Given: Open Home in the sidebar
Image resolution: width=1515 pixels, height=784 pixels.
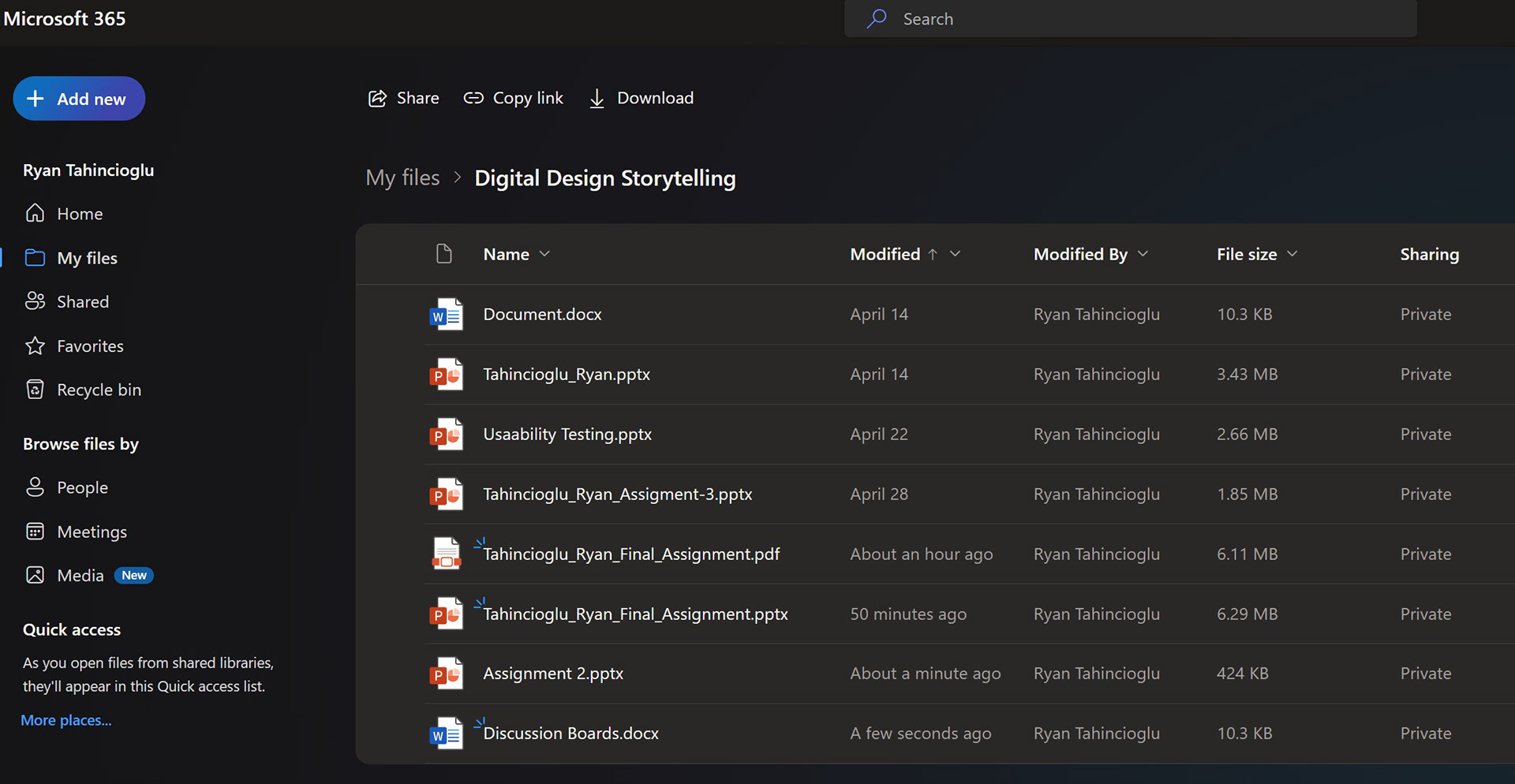Looking at the screenshot, I should click(80, 214).
